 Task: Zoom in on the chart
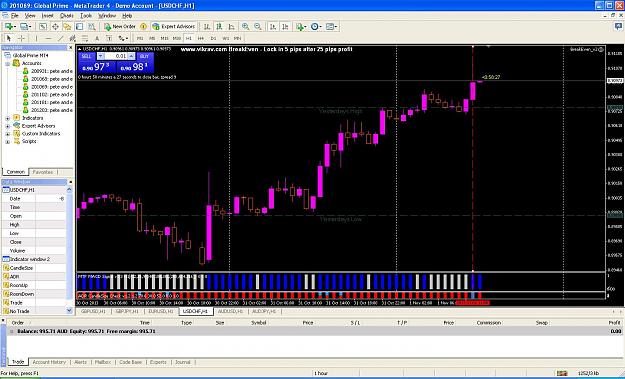[246, 26]
